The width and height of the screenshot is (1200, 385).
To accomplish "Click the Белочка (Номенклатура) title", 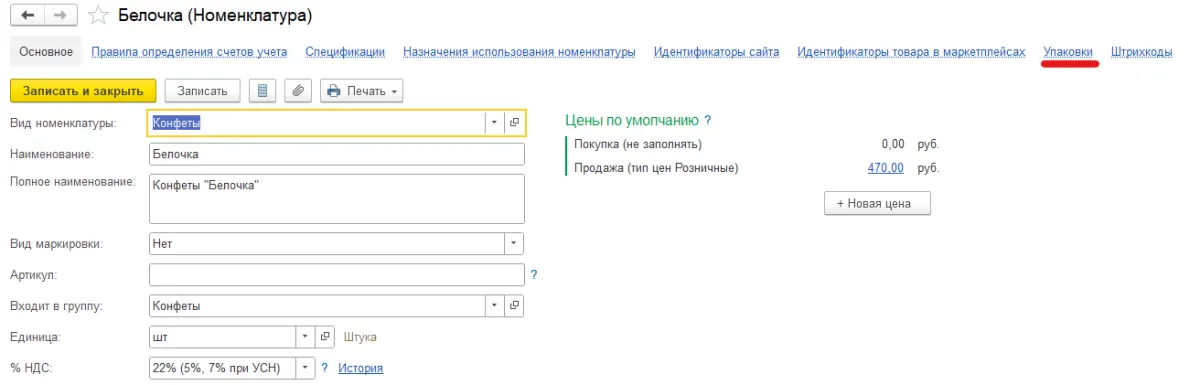I will (215, 16).
